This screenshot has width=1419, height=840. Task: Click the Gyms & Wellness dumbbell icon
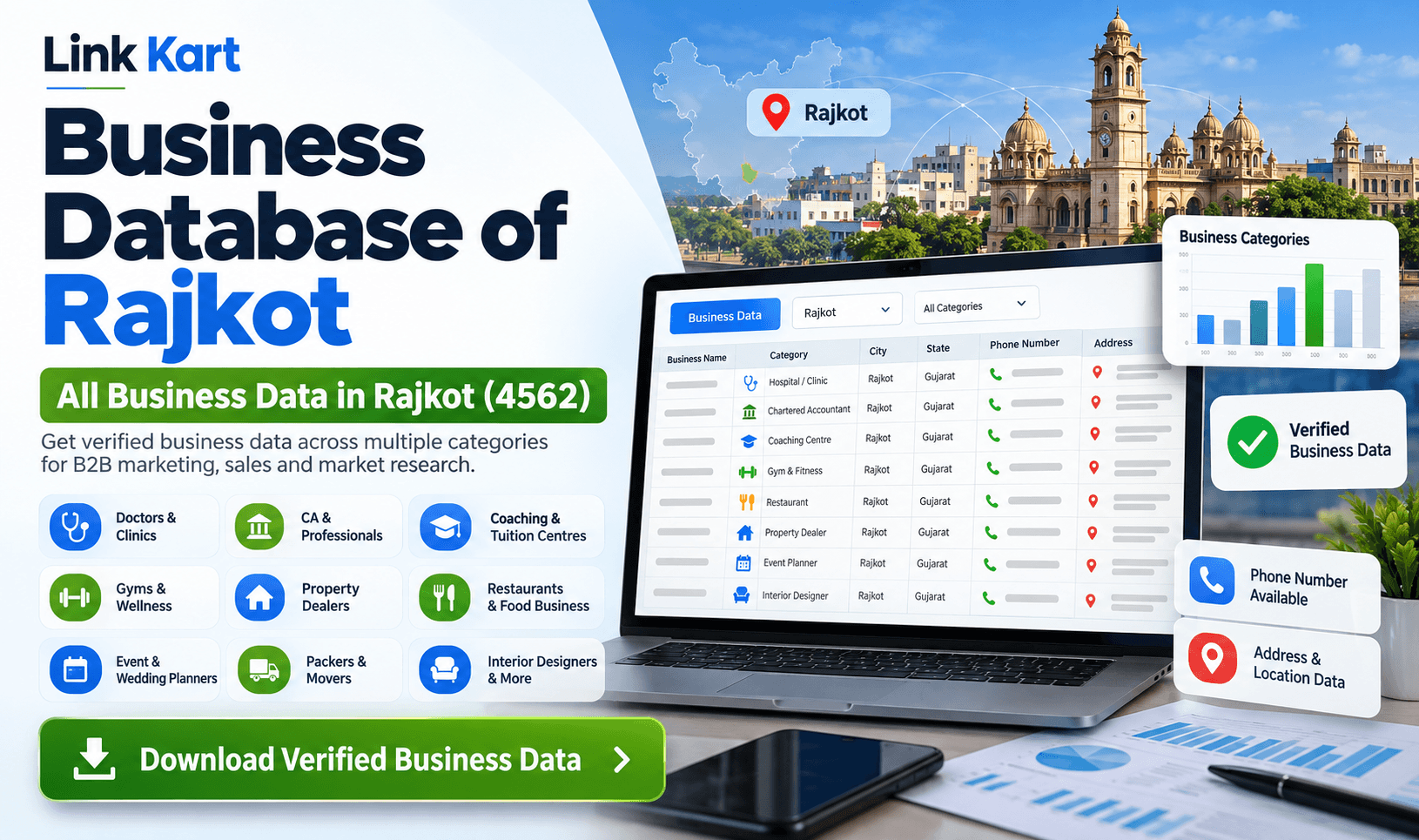pos(75,597)
